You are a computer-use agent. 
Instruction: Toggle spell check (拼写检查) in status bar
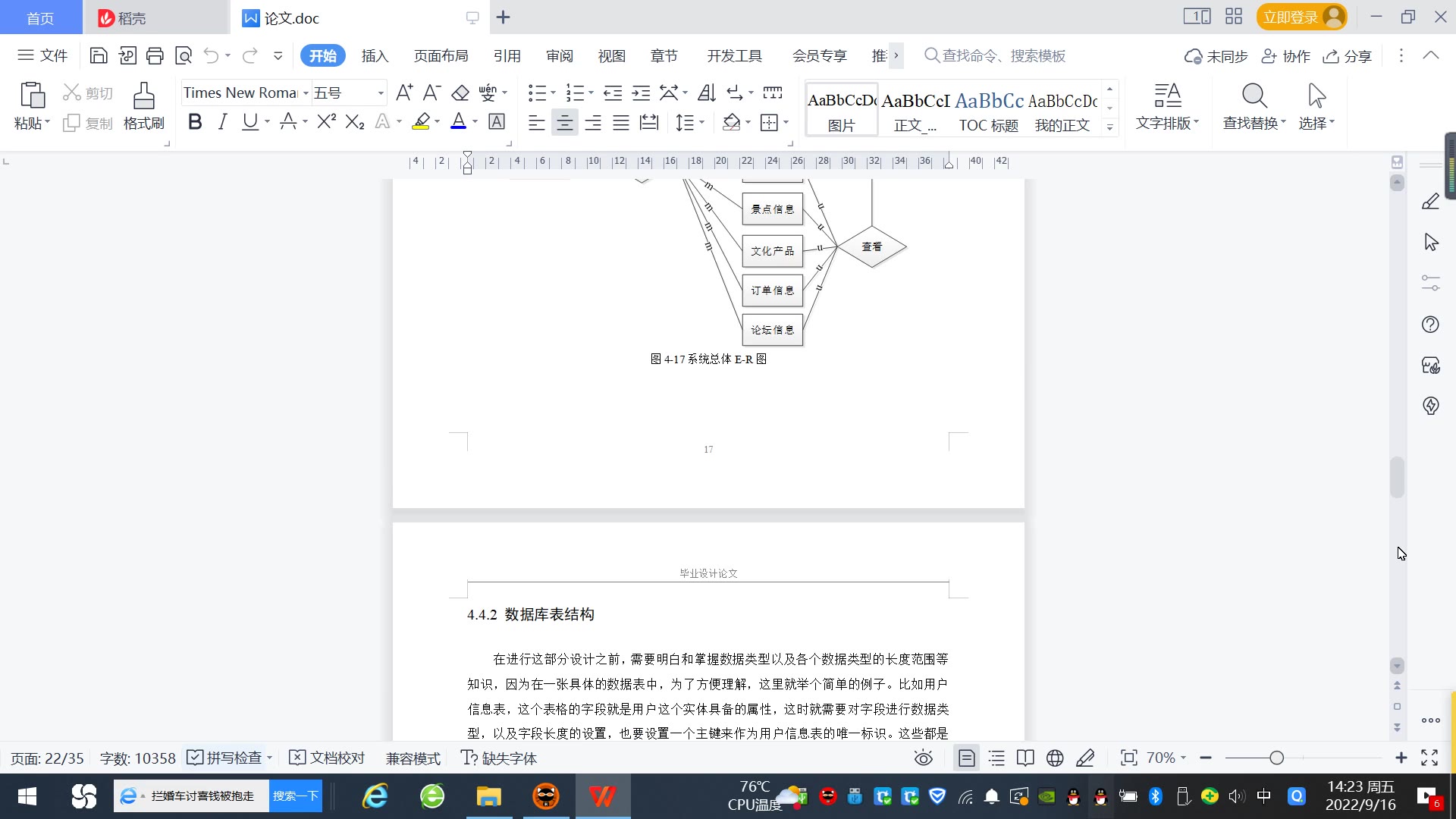point(226,758)
